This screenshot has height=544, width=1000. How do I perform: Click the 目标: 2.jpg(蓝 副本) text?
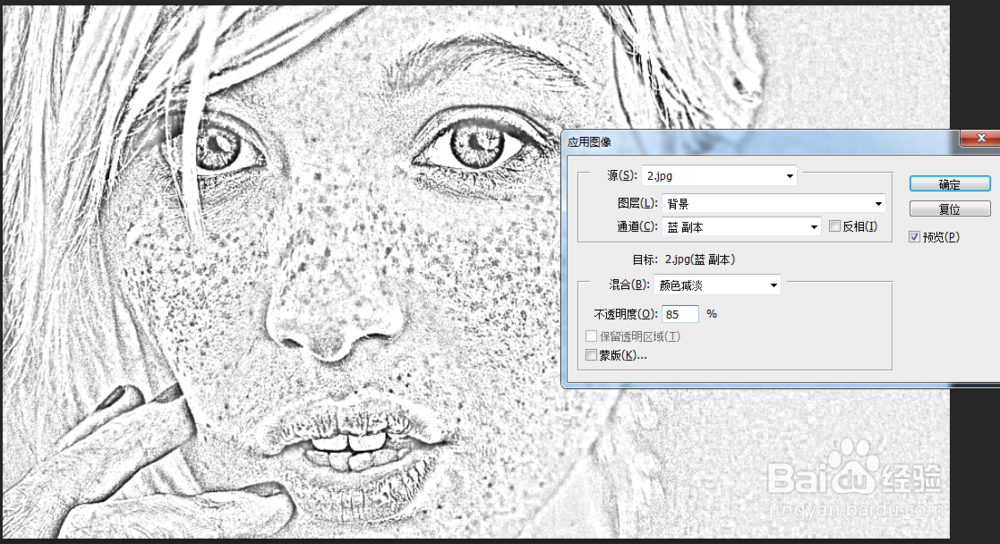684,260
